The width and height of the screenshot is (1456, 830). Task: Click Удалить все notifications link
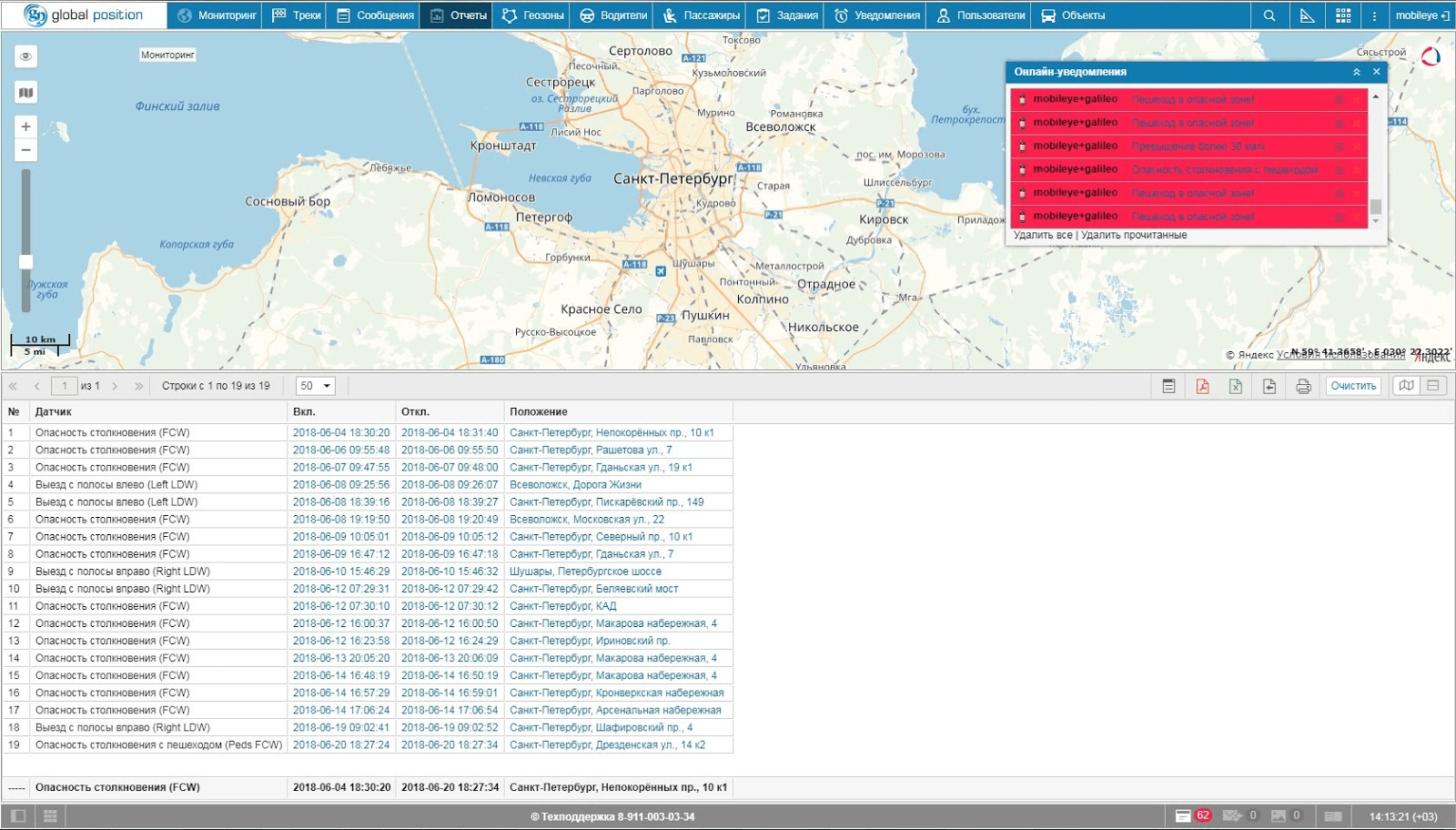(1043, 235)
